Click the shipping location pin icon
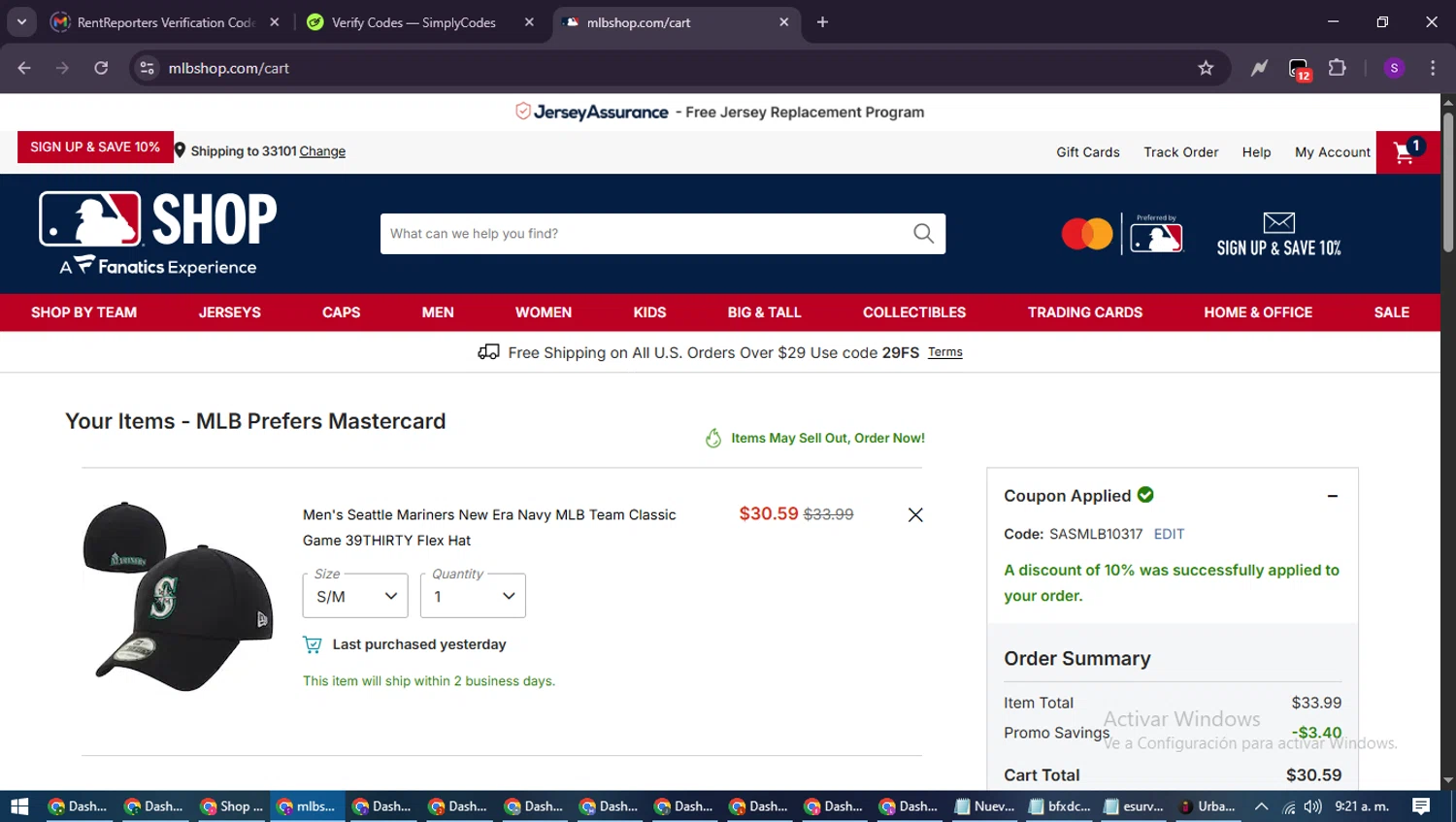Image resolution: width=1456 pixels, height=822 pixels. [x=180, y=150]
